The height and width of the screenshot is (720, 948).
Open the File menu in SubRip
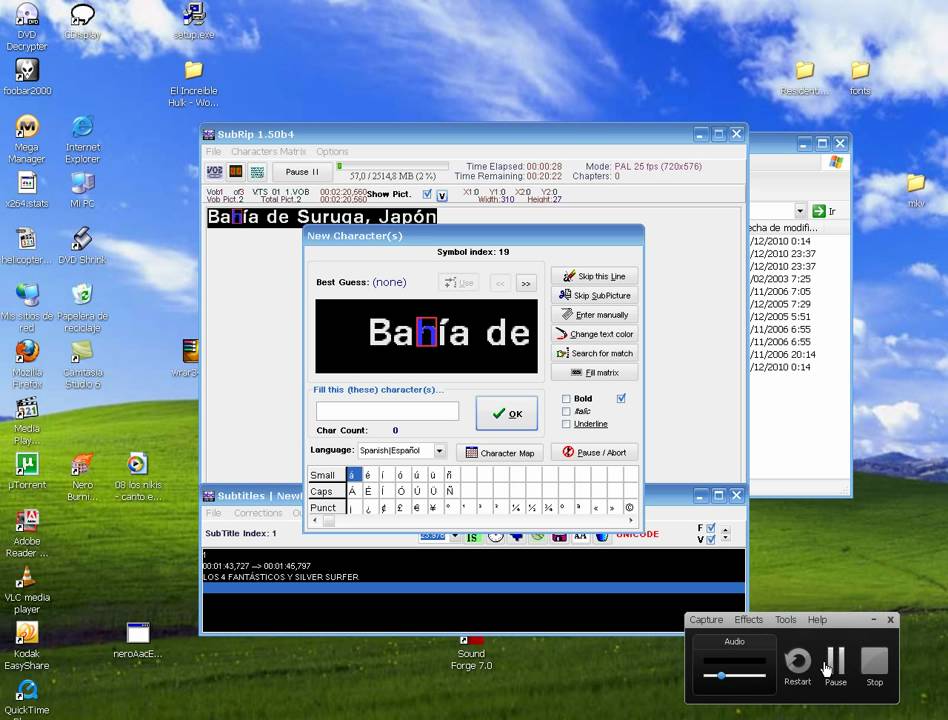(213, 151)
